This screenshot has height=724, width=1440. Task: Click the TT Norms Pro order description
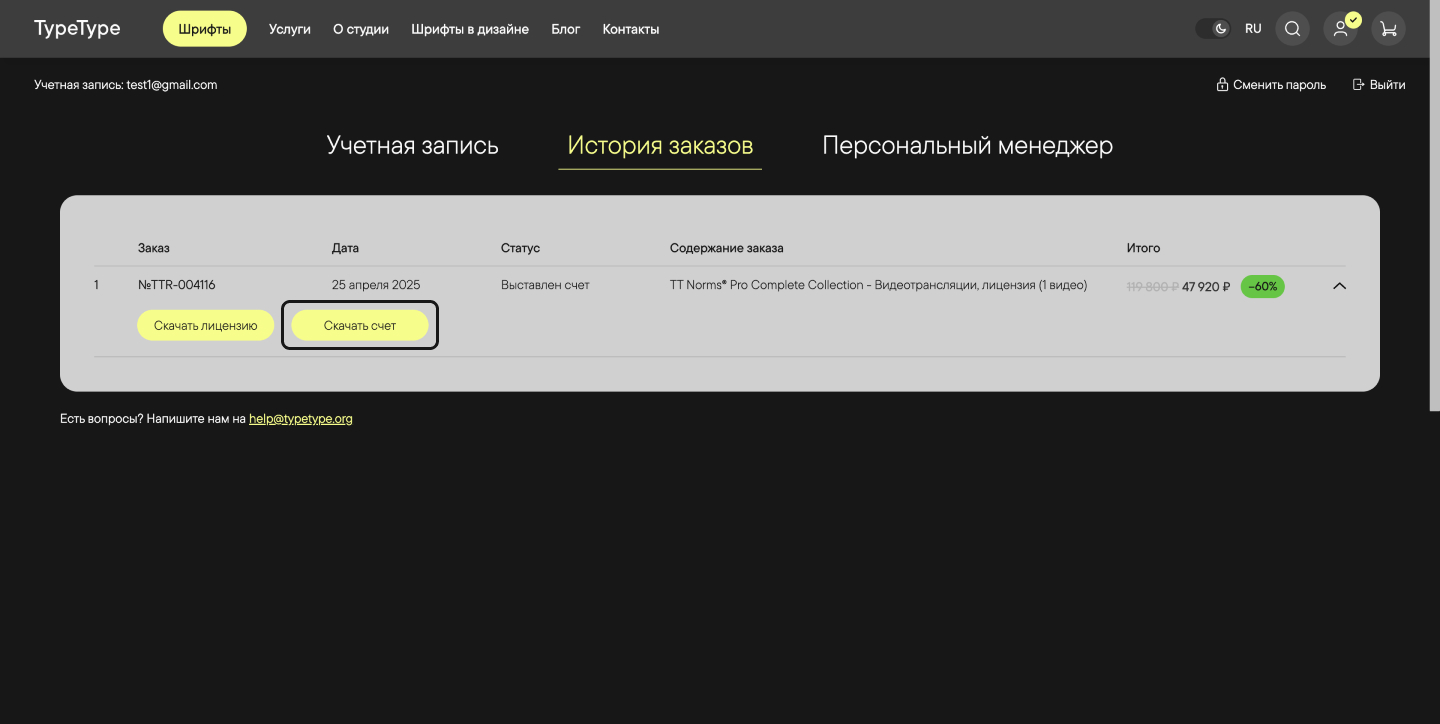(x=878, y=285)
